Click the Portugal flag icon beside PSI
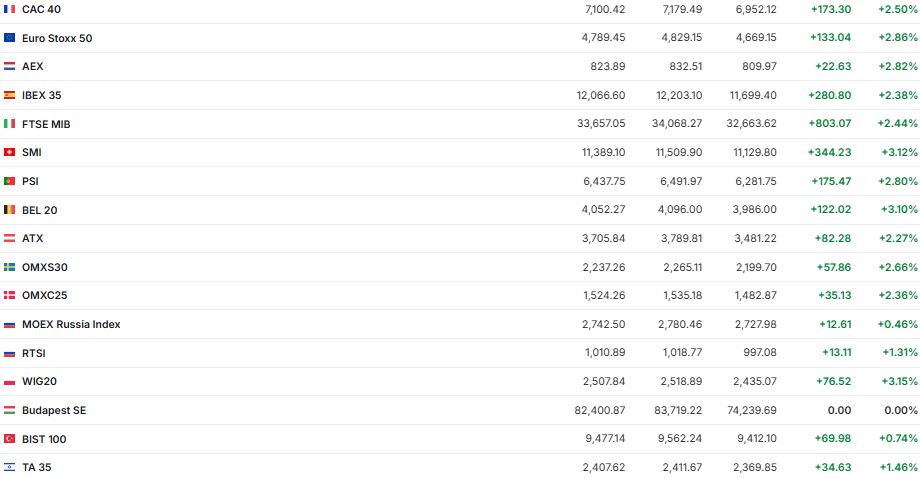The image size is (920, 478). point(10,181)
